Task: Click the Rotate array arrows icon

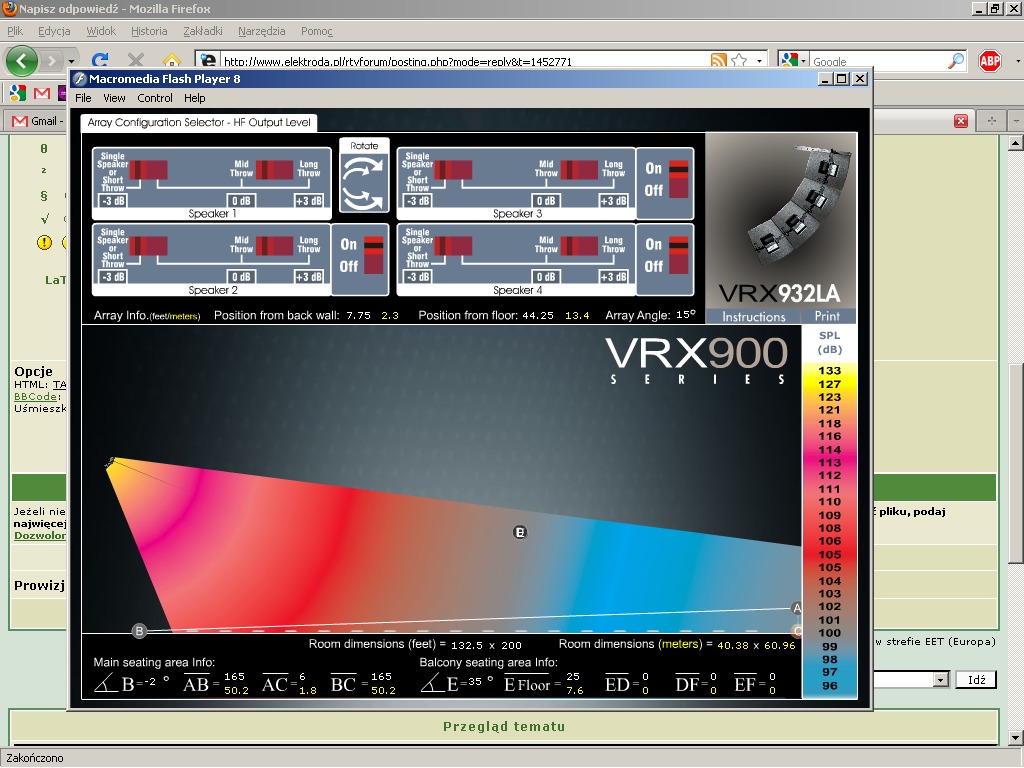Action: pyautogui.click(x=364, y=182)
